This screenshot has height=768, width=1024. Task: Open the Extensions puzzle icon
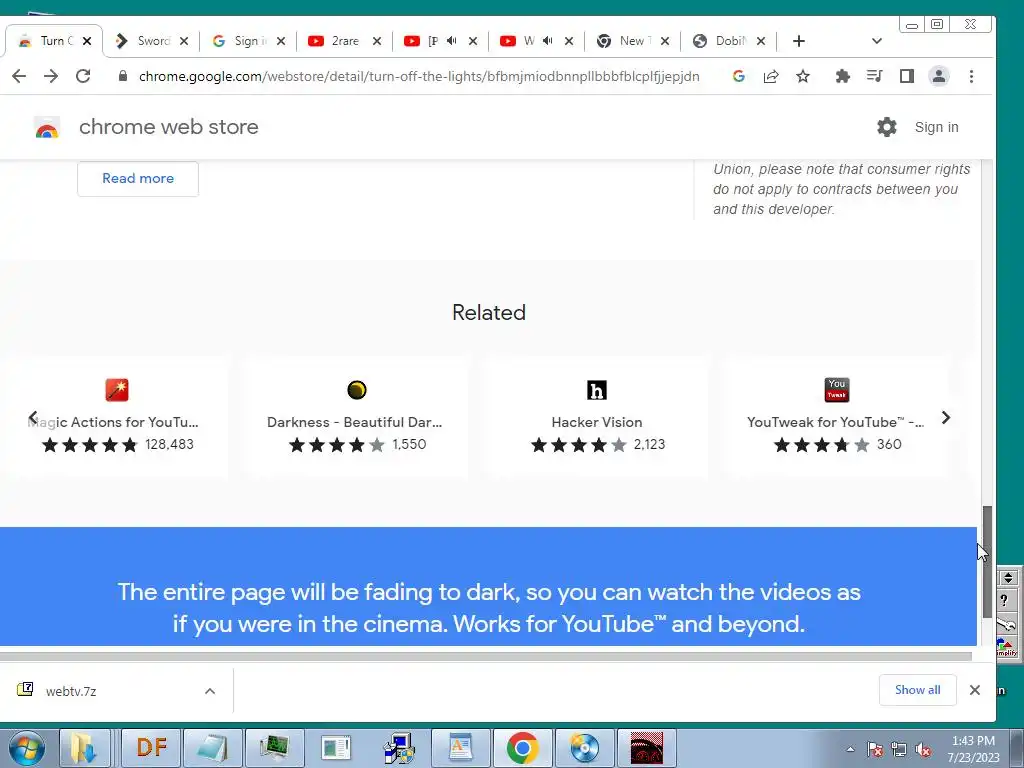point(842,76)
